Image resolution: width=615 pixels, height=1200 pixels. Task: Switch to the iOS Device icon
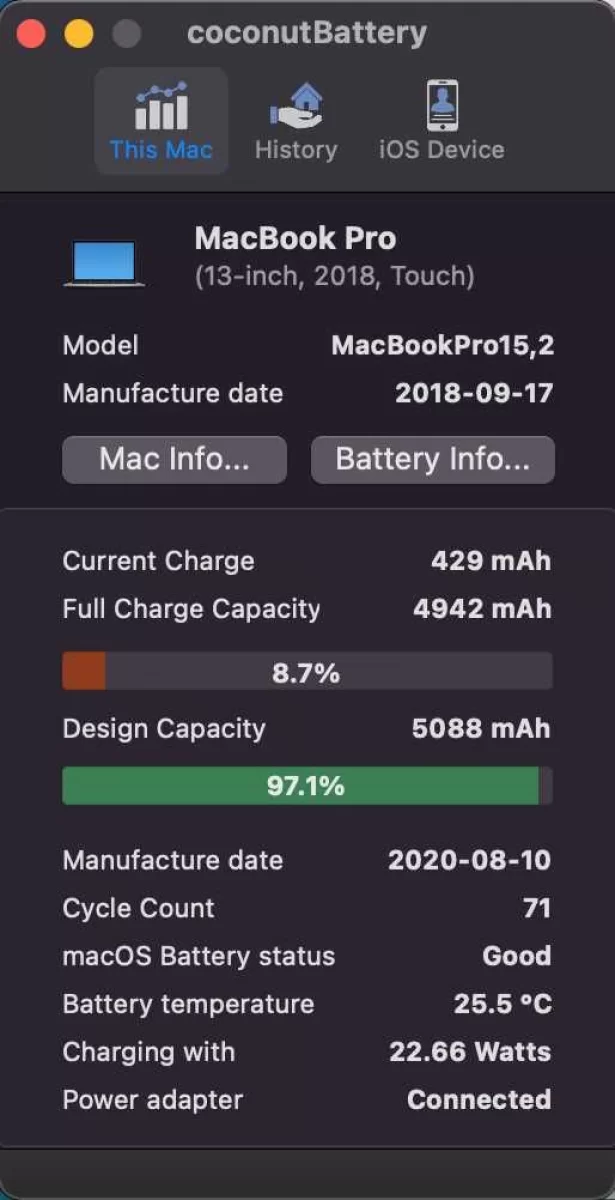pos(442,105)
